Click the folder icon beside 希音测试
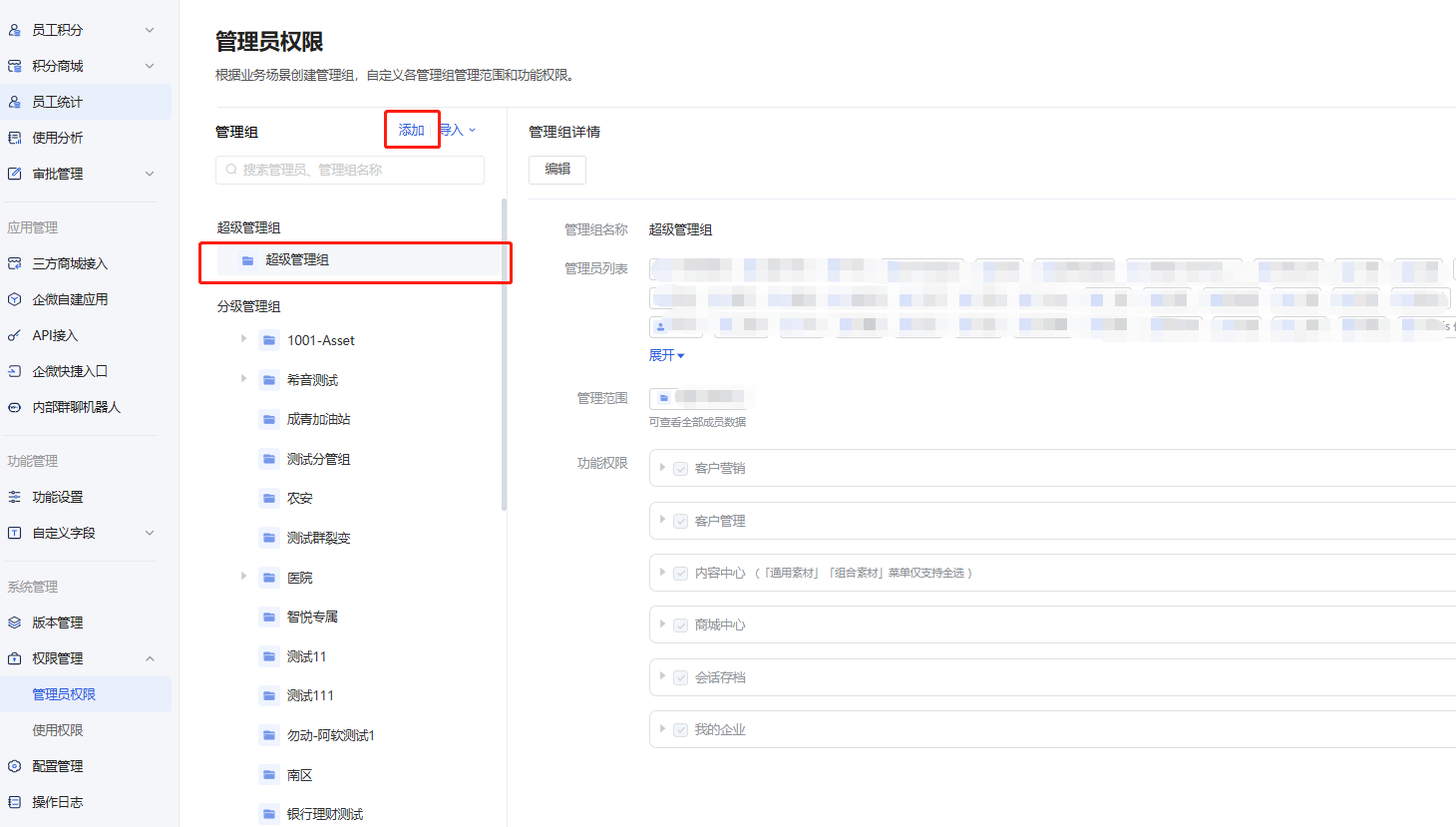This screenshot has height=827, width=1456. (x=269, y=380)
